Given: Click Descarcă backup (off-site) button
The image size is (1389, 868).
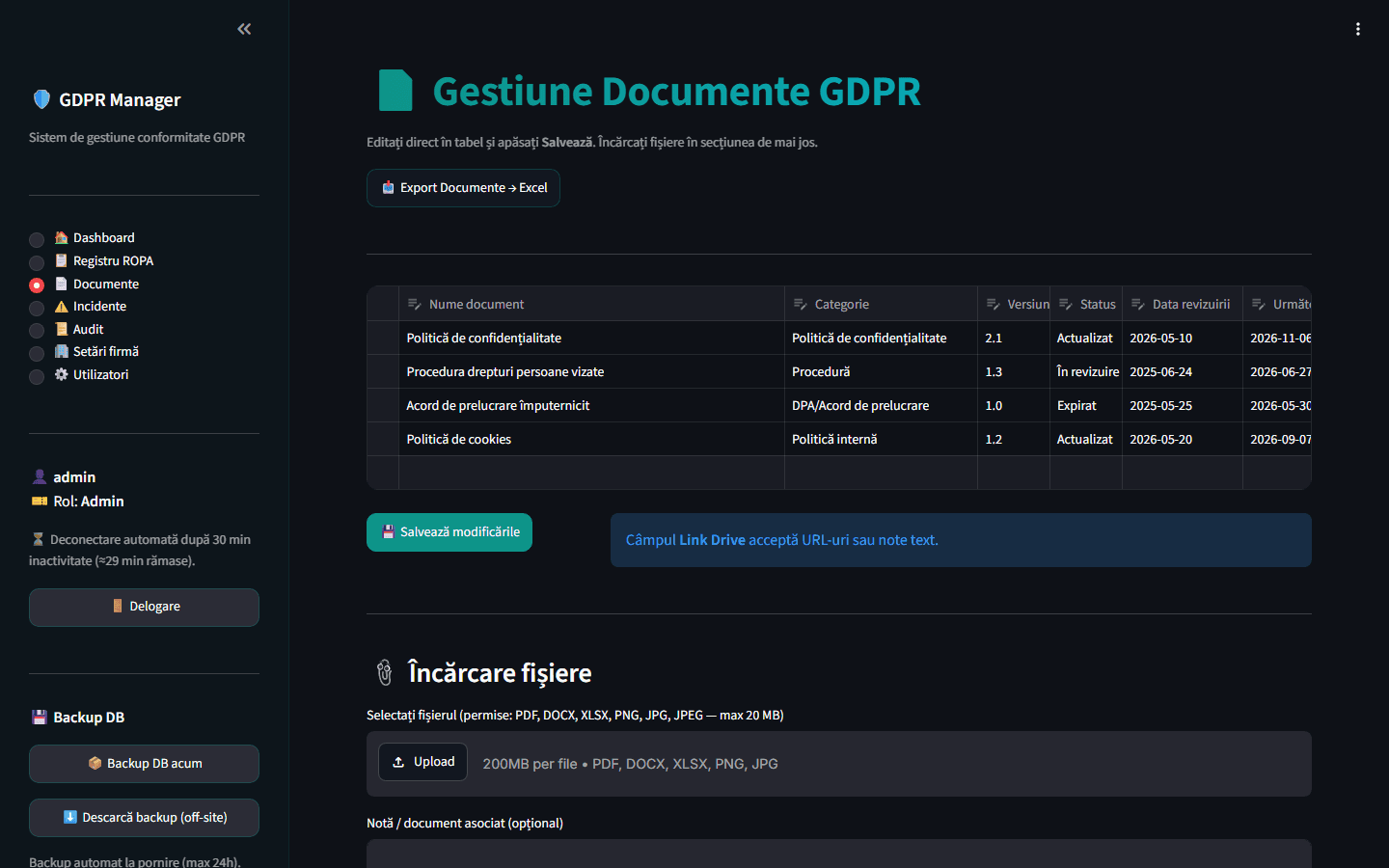Looking at the screenshot, I should (x=144, y=818).
